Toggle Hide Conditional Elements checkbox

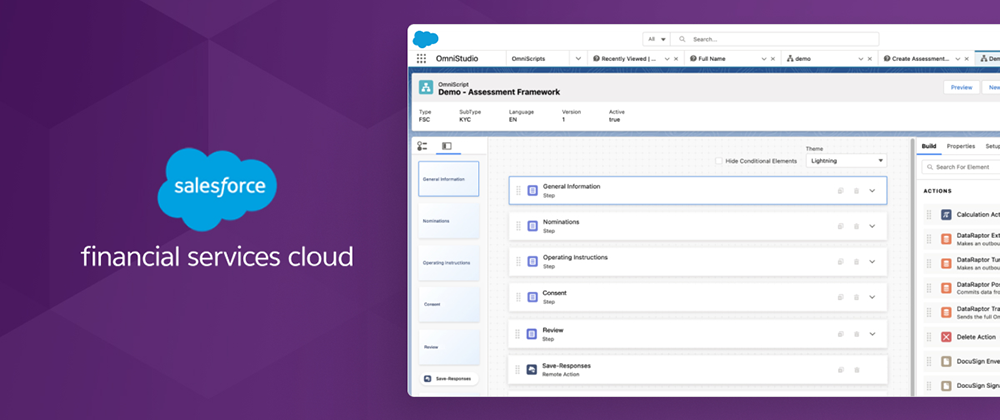pyautogui.click(x=719, y=161)
